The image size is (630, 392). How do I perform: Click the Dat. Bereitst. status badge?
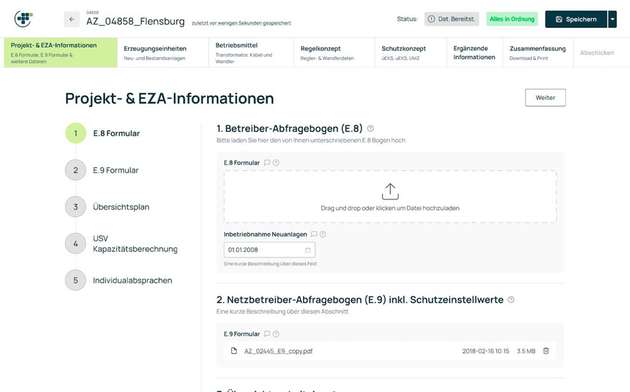coord(452,19)
